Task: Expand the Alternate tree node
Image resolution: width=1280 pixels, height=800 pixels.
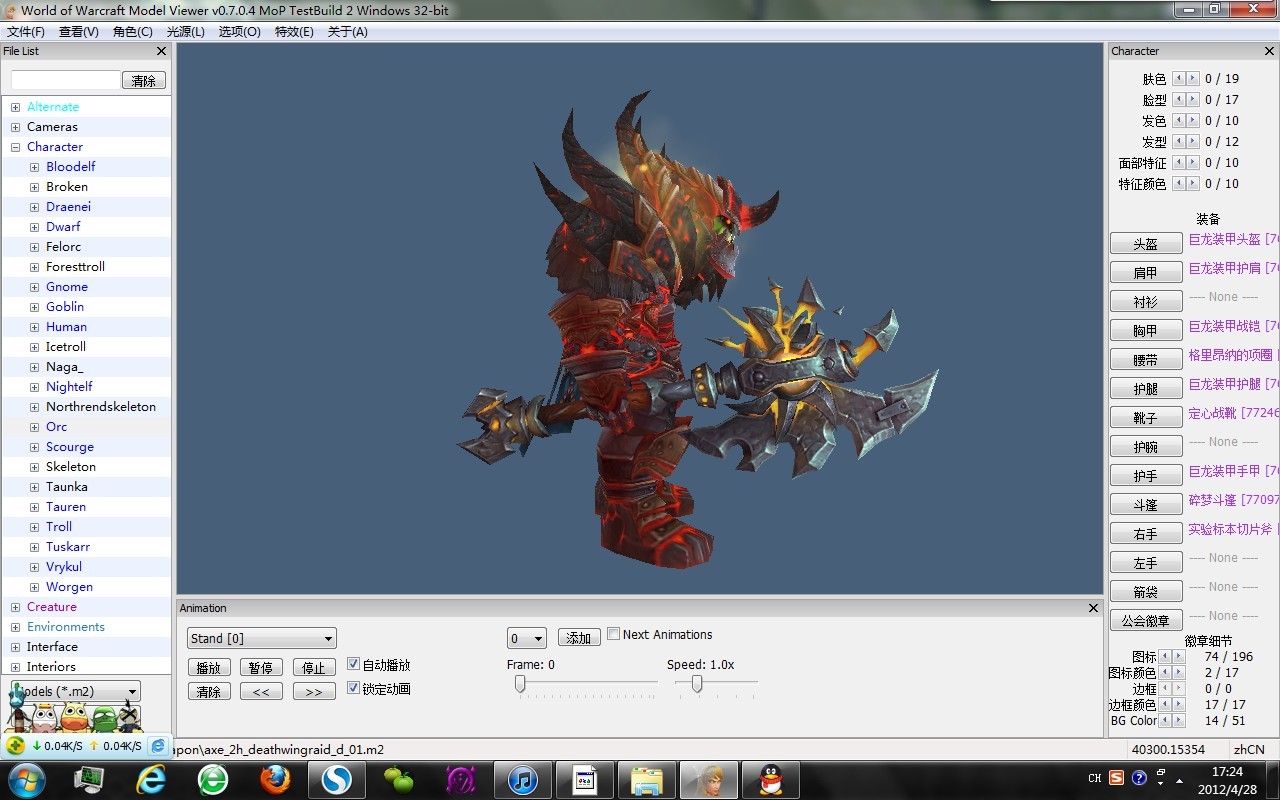Action: pyautogui.click(x=15, y=107)
